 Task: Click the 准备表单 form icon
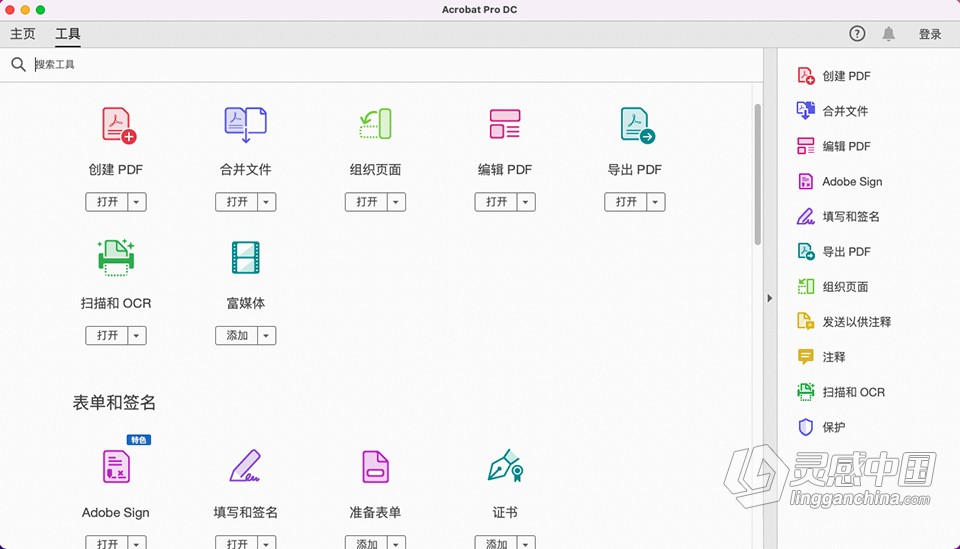tap(375, 466)
